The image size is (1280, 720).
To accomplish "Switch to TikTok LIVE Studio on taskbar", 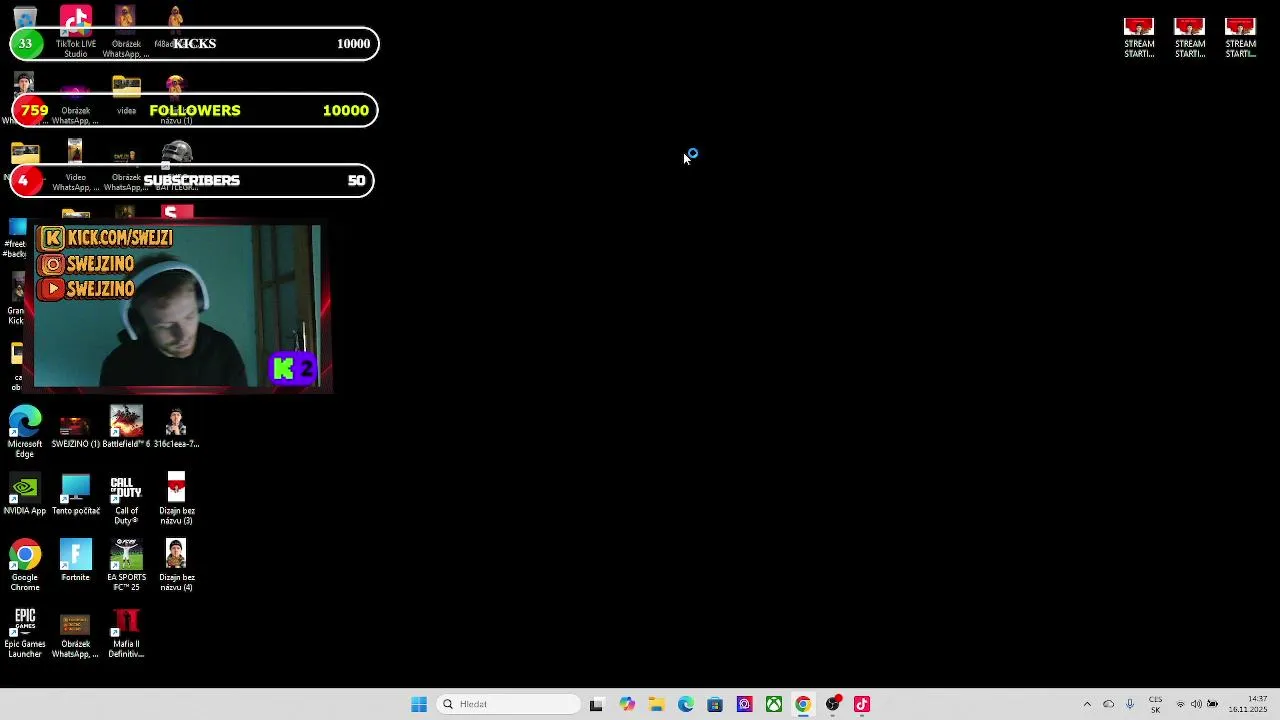I will pyautogui.click(x=862, y=704).
